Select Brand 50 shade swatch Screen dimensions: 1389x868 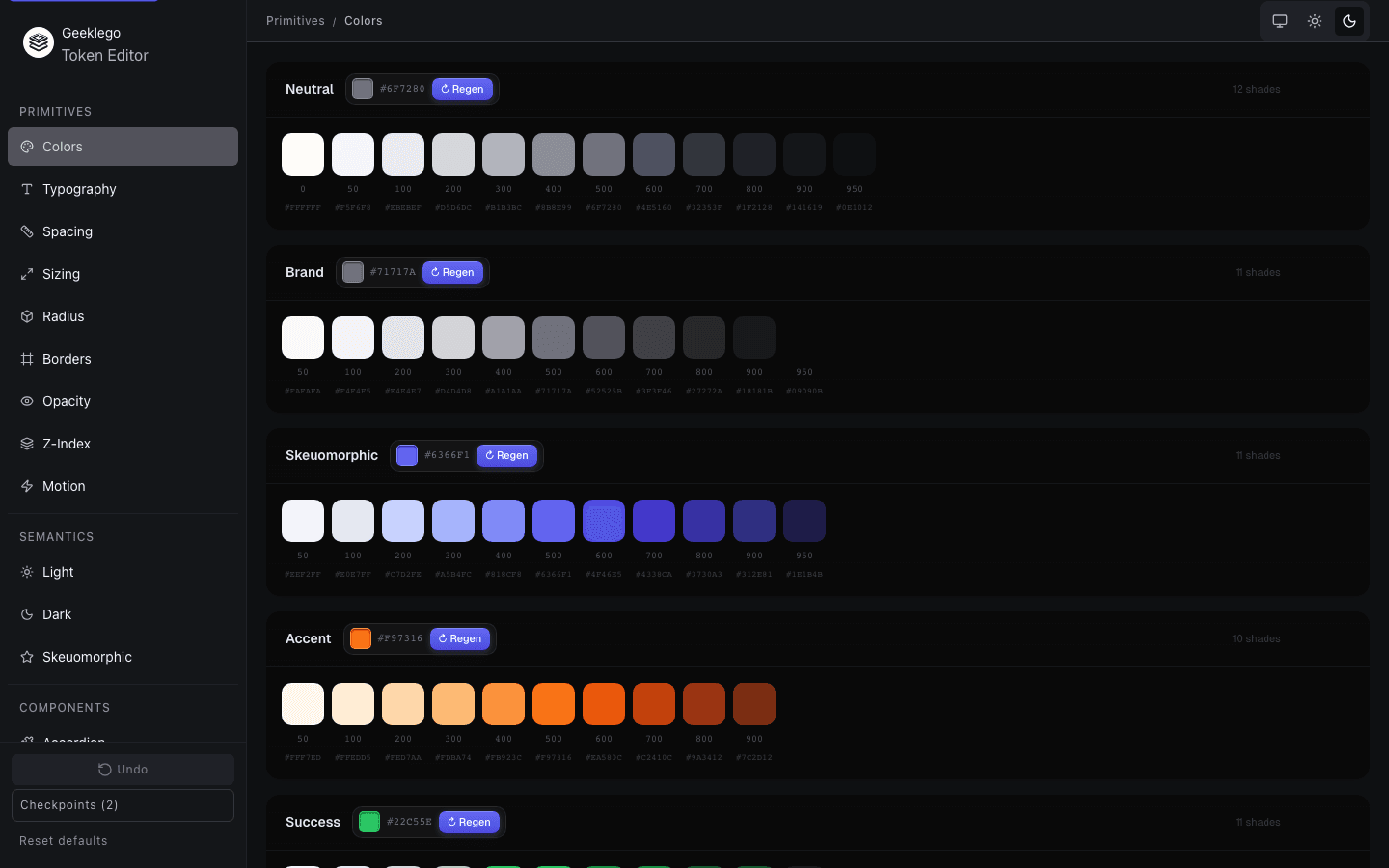click(x=303, y=338)
